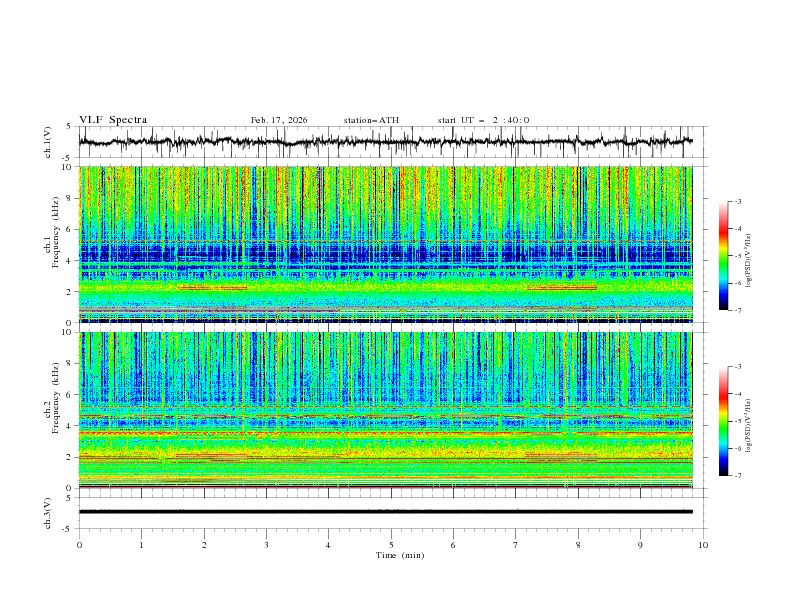
Task: Click the ch.3 voltage waveform bar
Action: click(390, 511)
